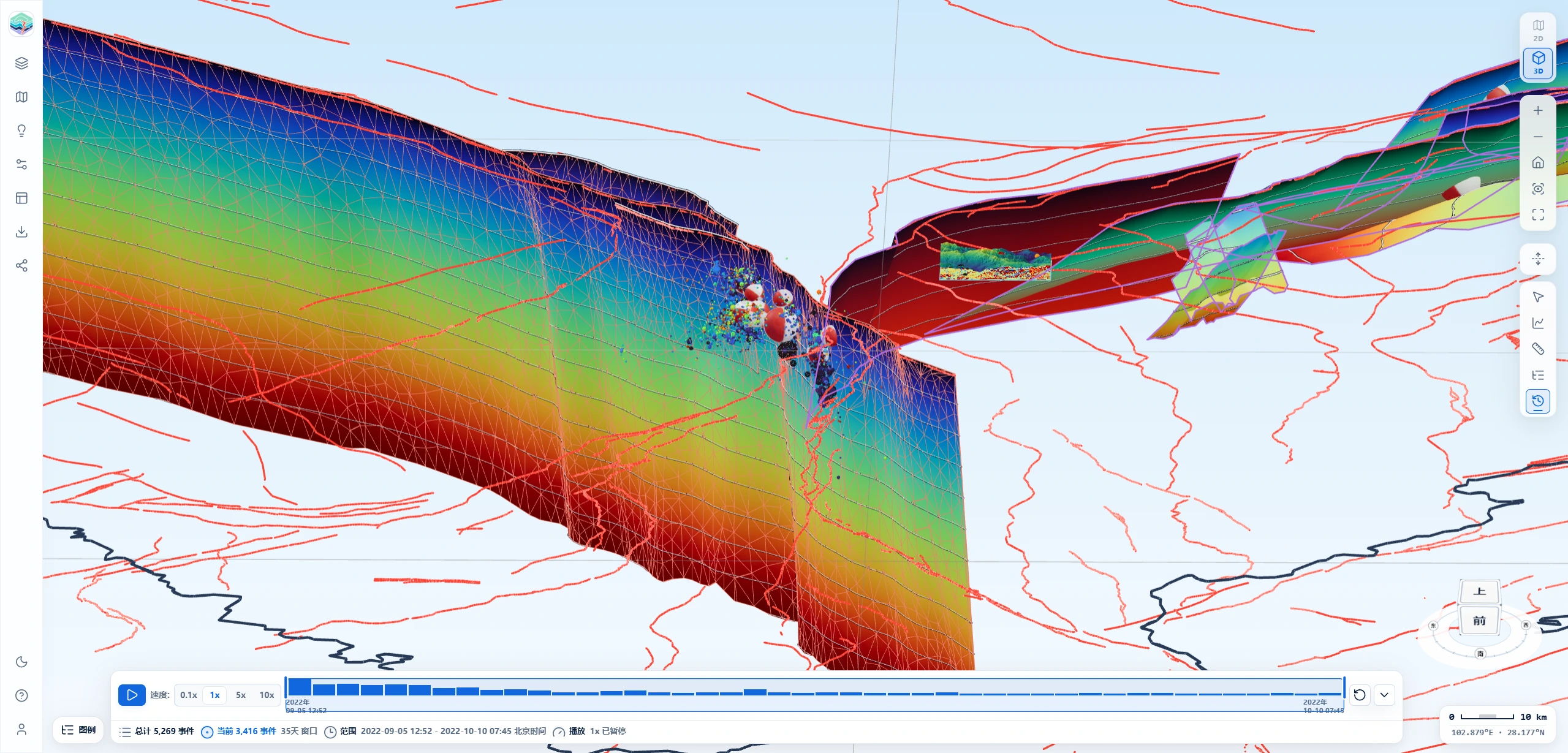Play the earthquake timeline animation

pyautogui.click(x=132, y=695)
